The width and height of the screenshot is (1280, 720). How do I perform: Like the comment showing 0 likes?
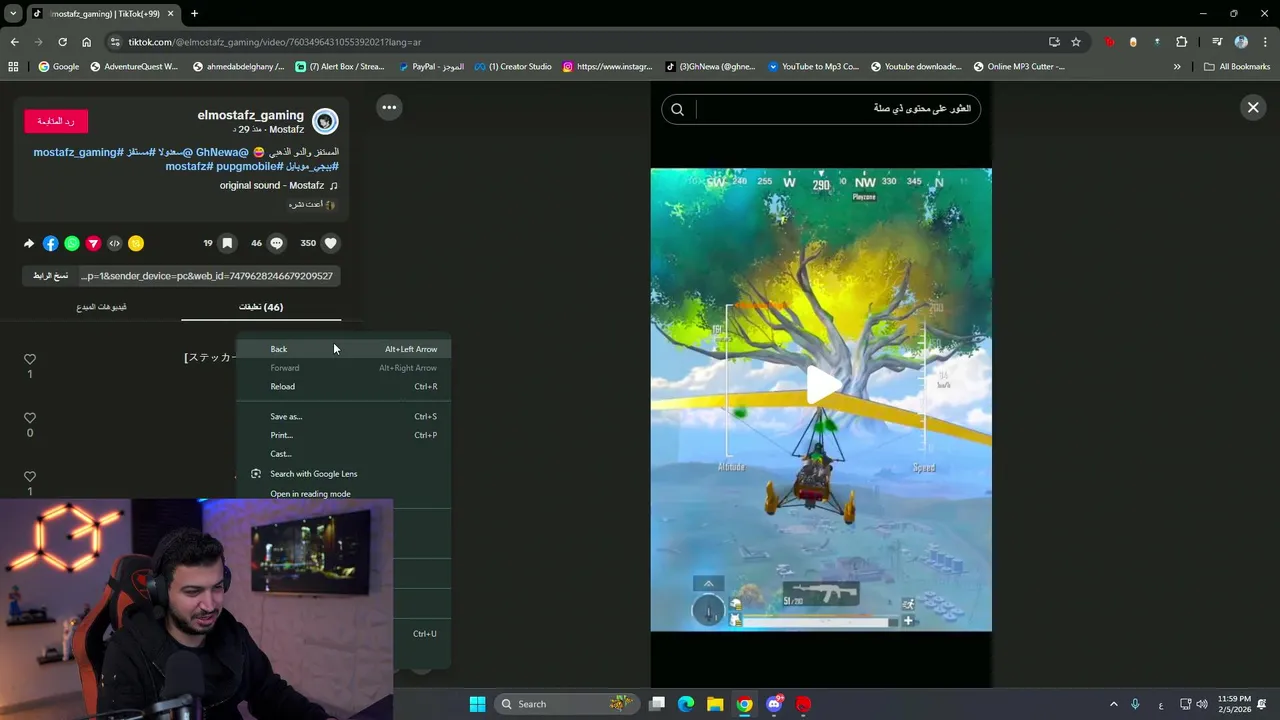[30, 418]
